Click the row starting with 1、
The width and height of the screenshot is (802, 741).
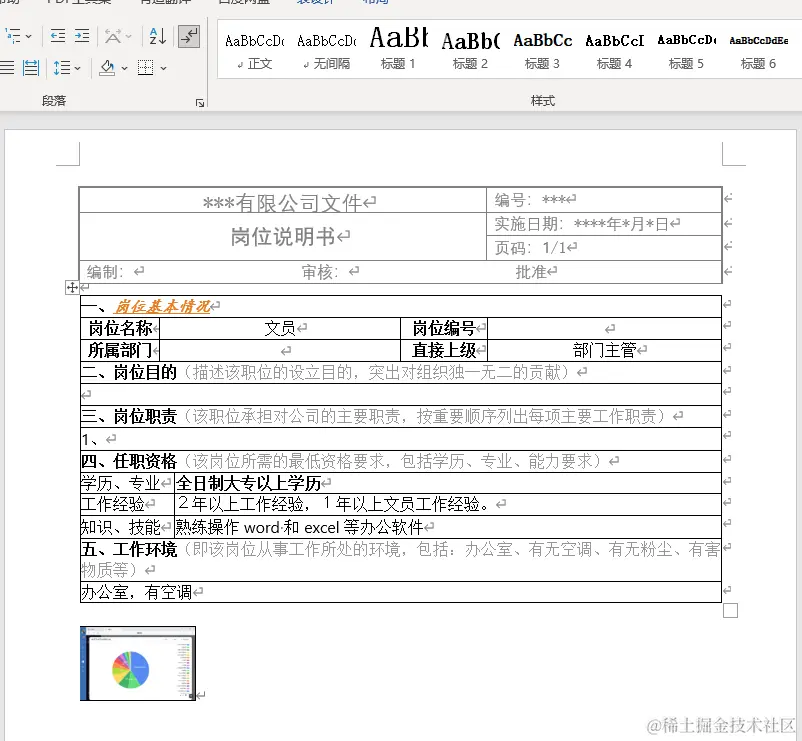tap(401, 439)
